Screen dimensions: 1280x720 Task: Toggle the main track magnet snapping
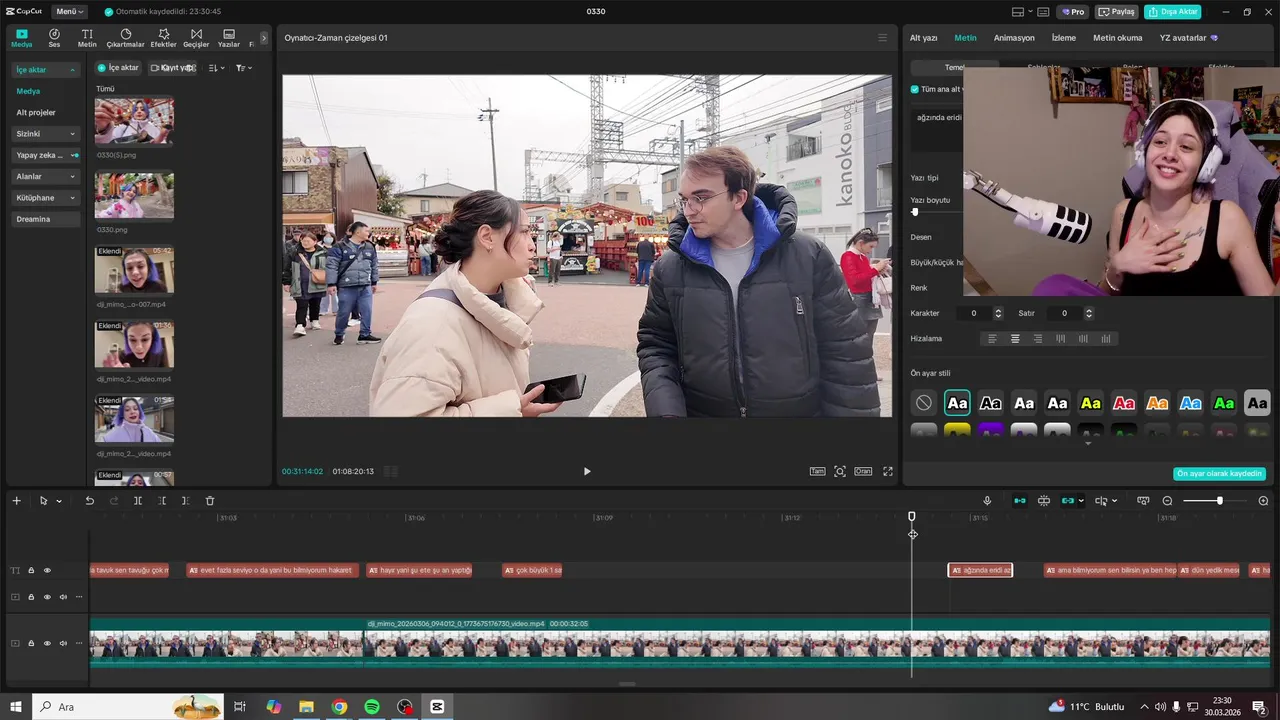[1019, 501]
